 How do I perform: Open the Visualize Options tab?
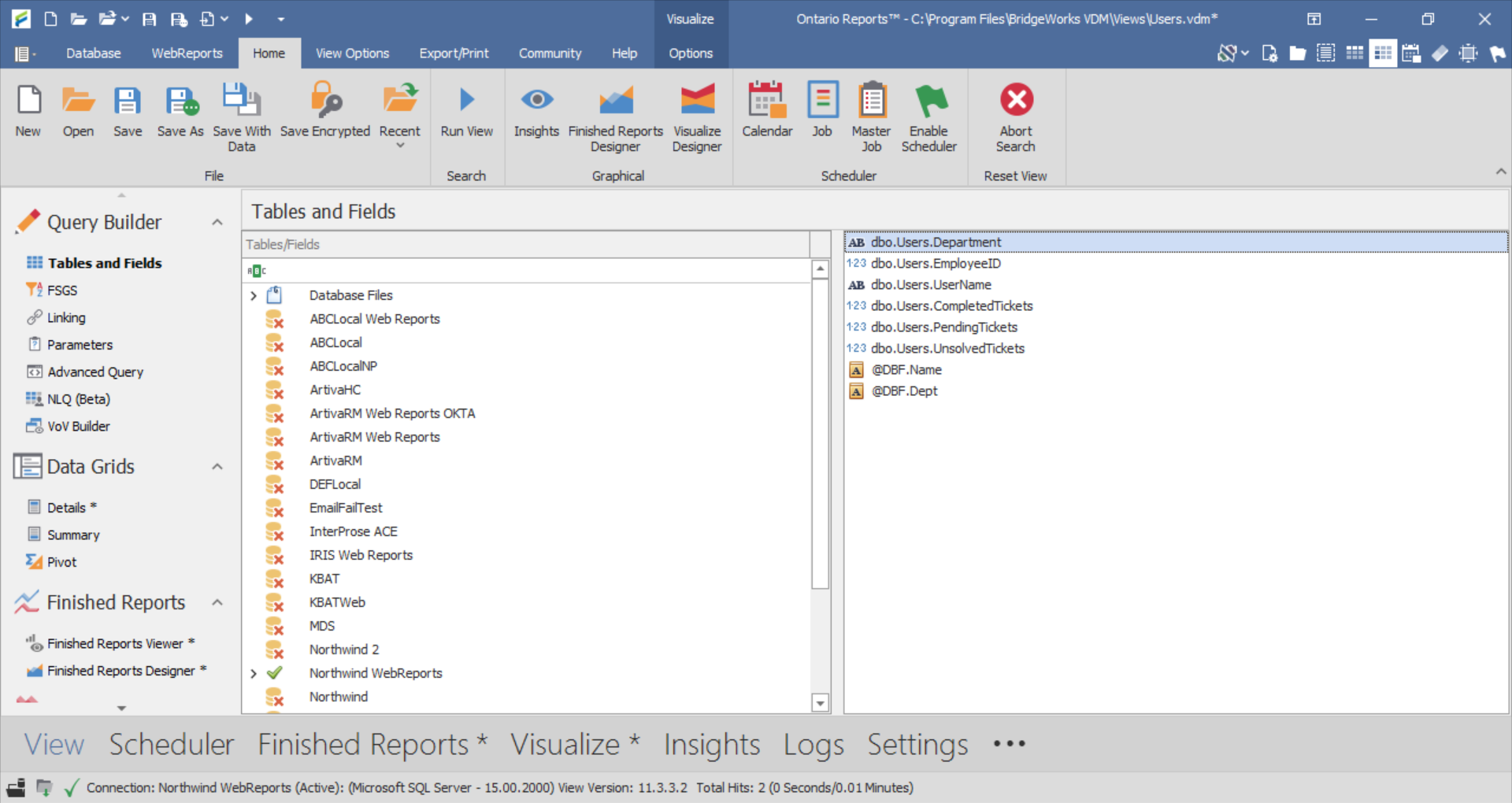[x=691, y=54]
